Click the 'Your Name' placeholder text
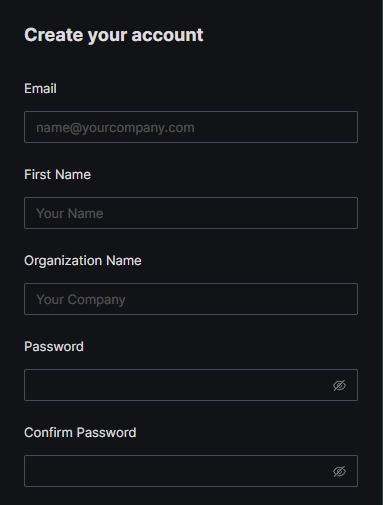 (x=70, y=214)
